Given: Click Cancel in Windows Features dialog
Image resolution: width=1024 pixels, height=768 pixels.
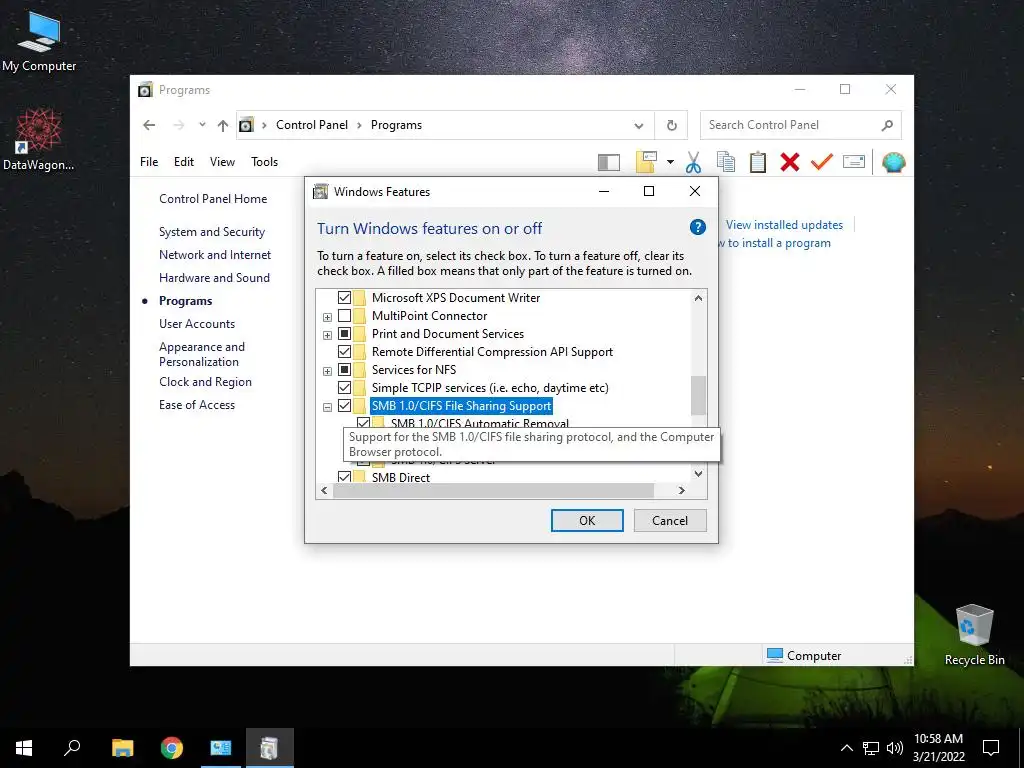Looking at the screenshot, I should 670,520.
